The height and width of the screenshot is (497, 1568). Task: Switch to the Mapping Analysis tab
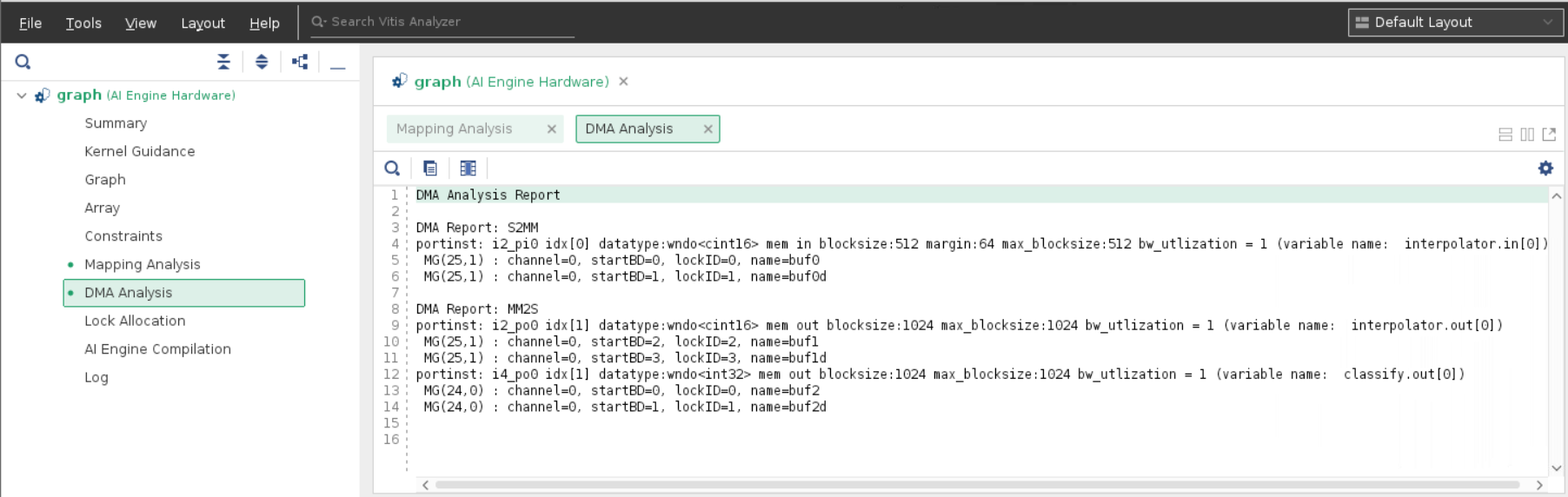point(454,129)
